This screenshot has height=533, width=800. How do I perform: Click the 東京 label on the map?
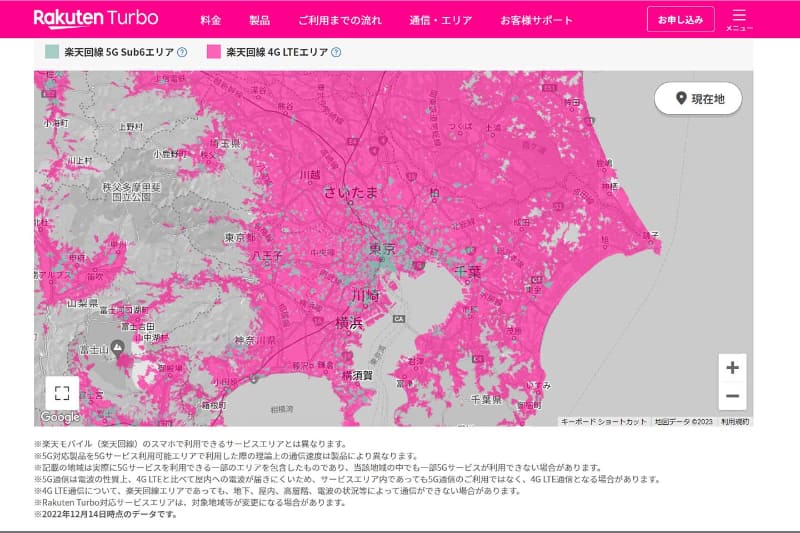tap(382, 248)
